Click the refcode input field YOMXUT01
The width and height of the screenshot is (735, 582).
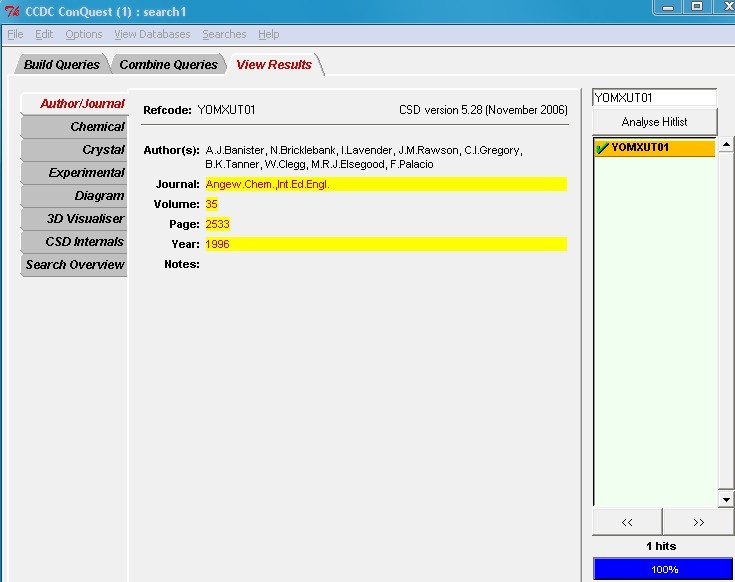[654, 97]
